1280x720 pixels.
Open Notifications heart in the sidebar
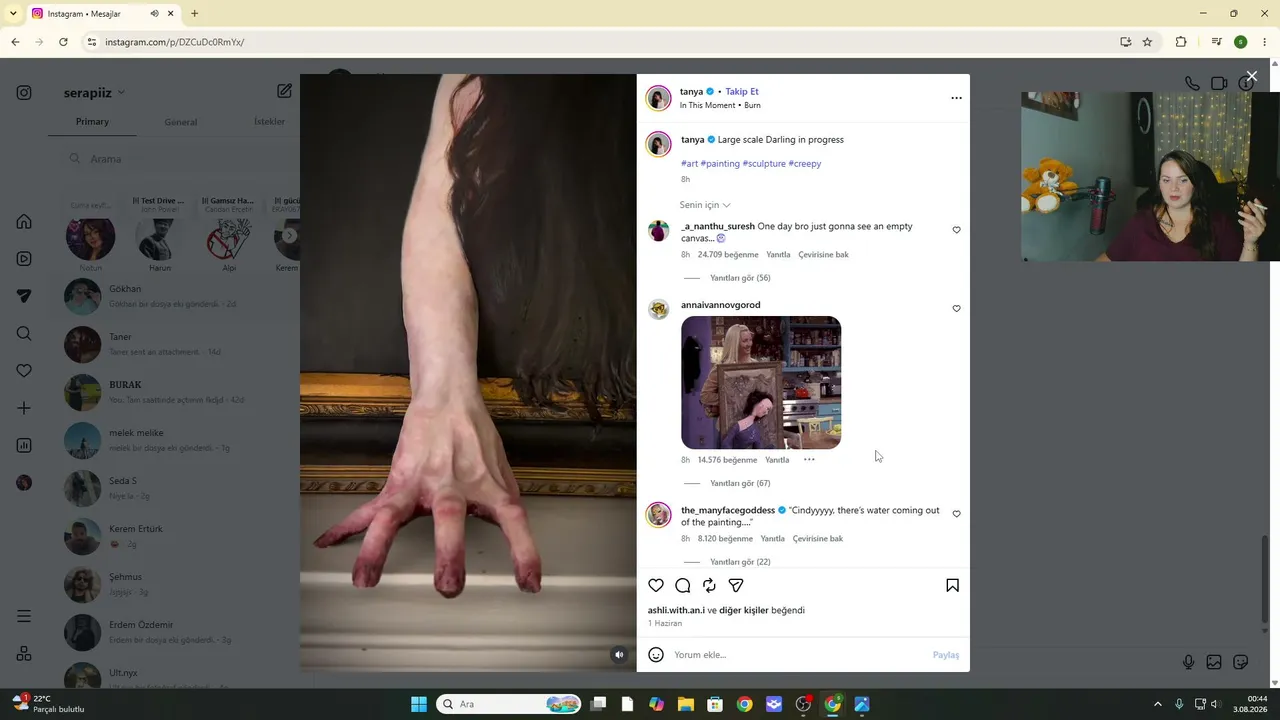(x=24, y=371)
